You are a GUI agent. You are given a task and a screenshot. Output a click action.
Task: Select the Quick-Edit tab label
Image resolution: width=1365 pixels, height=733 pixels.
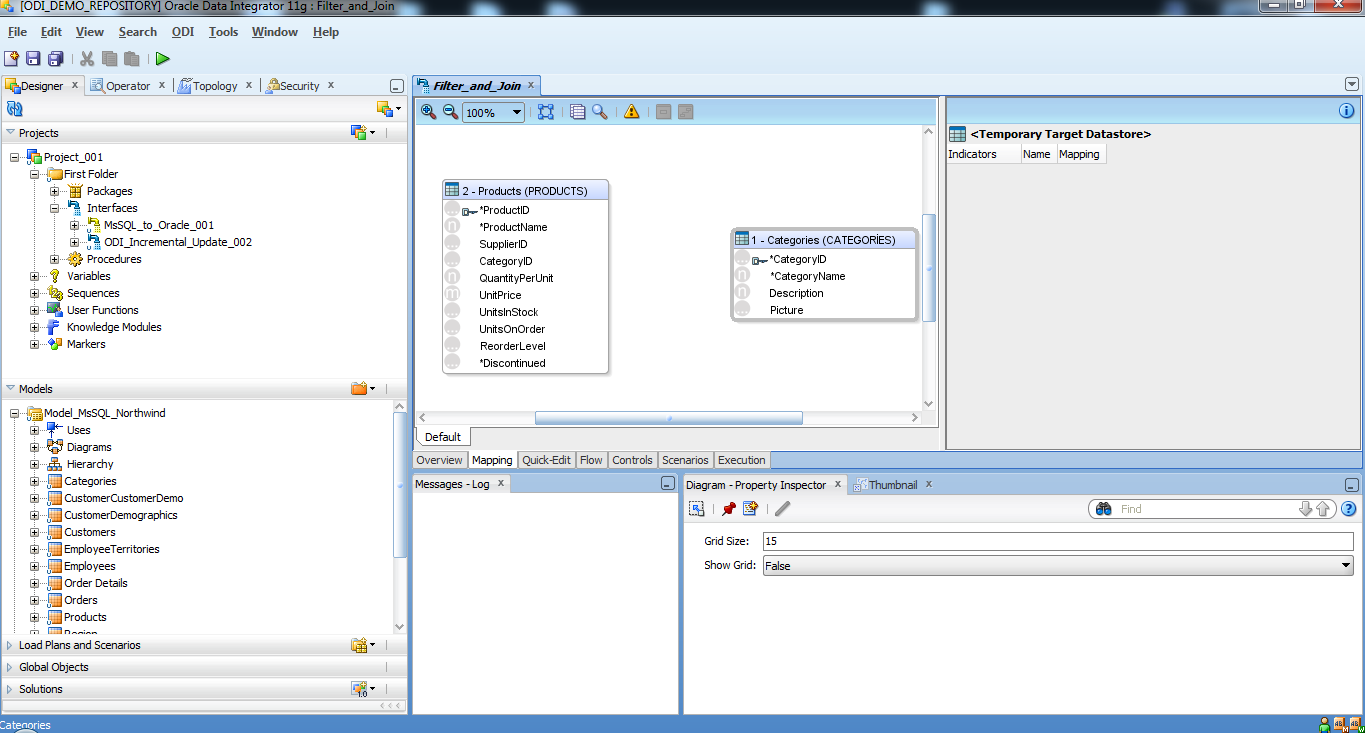click(x=546, y=460)
